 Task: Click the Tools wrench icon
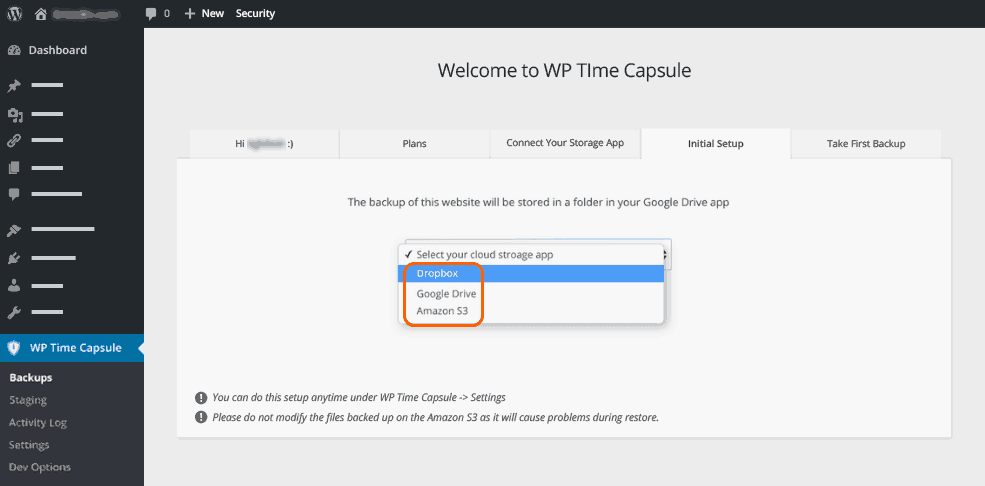tap(14, 312)
